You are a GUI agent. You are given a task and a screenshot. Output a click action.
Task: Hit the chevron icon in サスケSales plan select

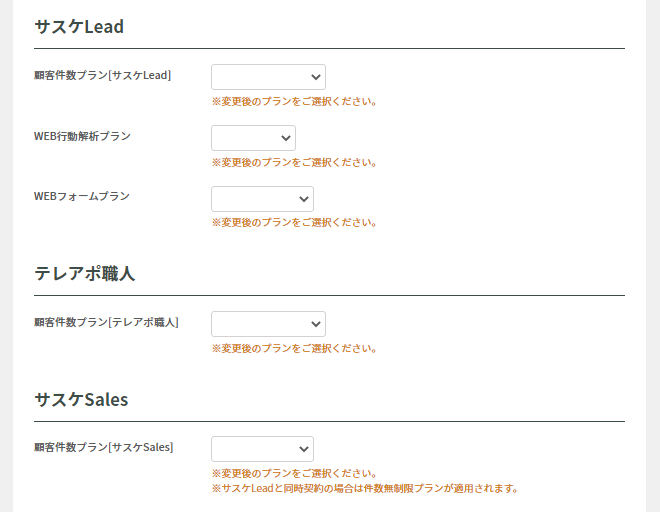[304, 449]
